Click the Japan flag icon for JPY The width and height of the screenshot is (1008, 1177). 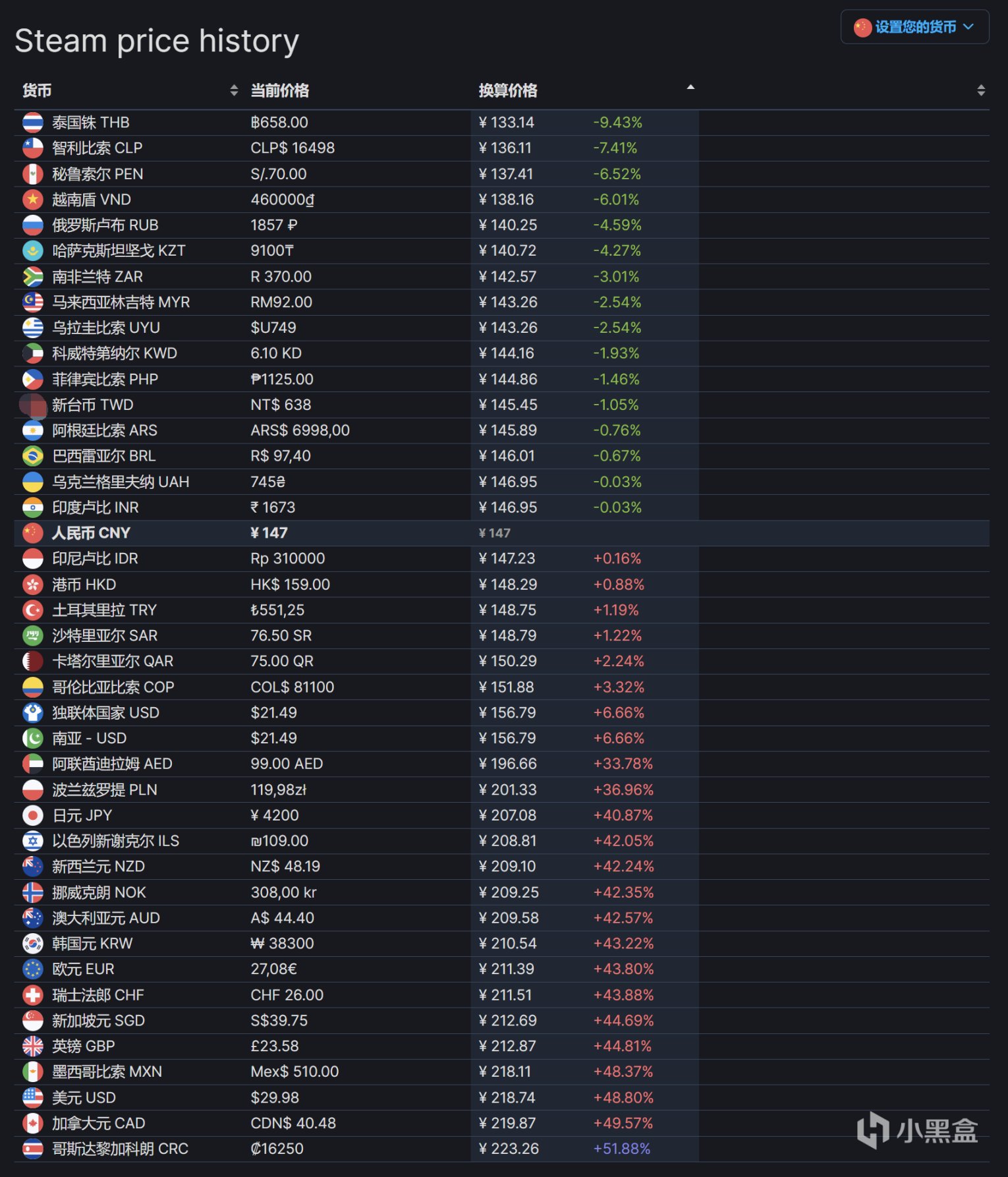[33, 816]
